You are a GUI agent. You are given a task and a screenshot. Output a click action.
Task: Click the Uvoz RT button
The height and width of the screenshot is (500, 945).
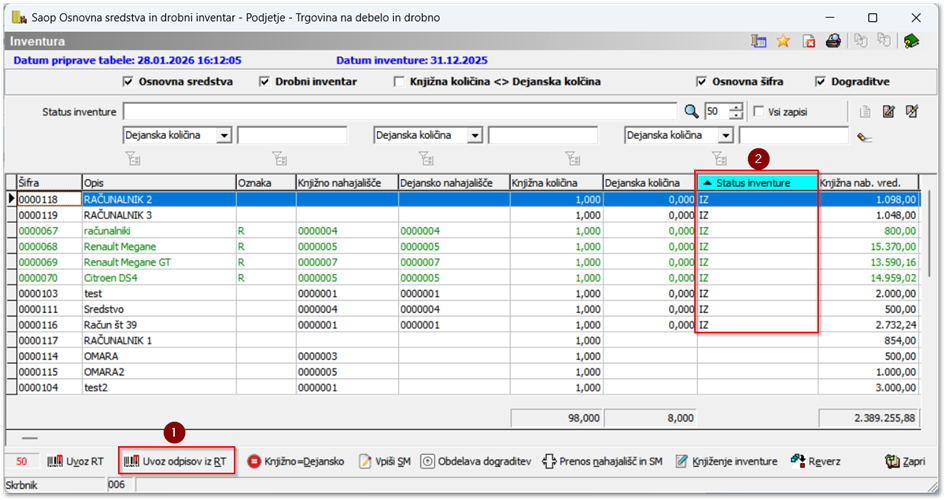(x=75, y=461)
